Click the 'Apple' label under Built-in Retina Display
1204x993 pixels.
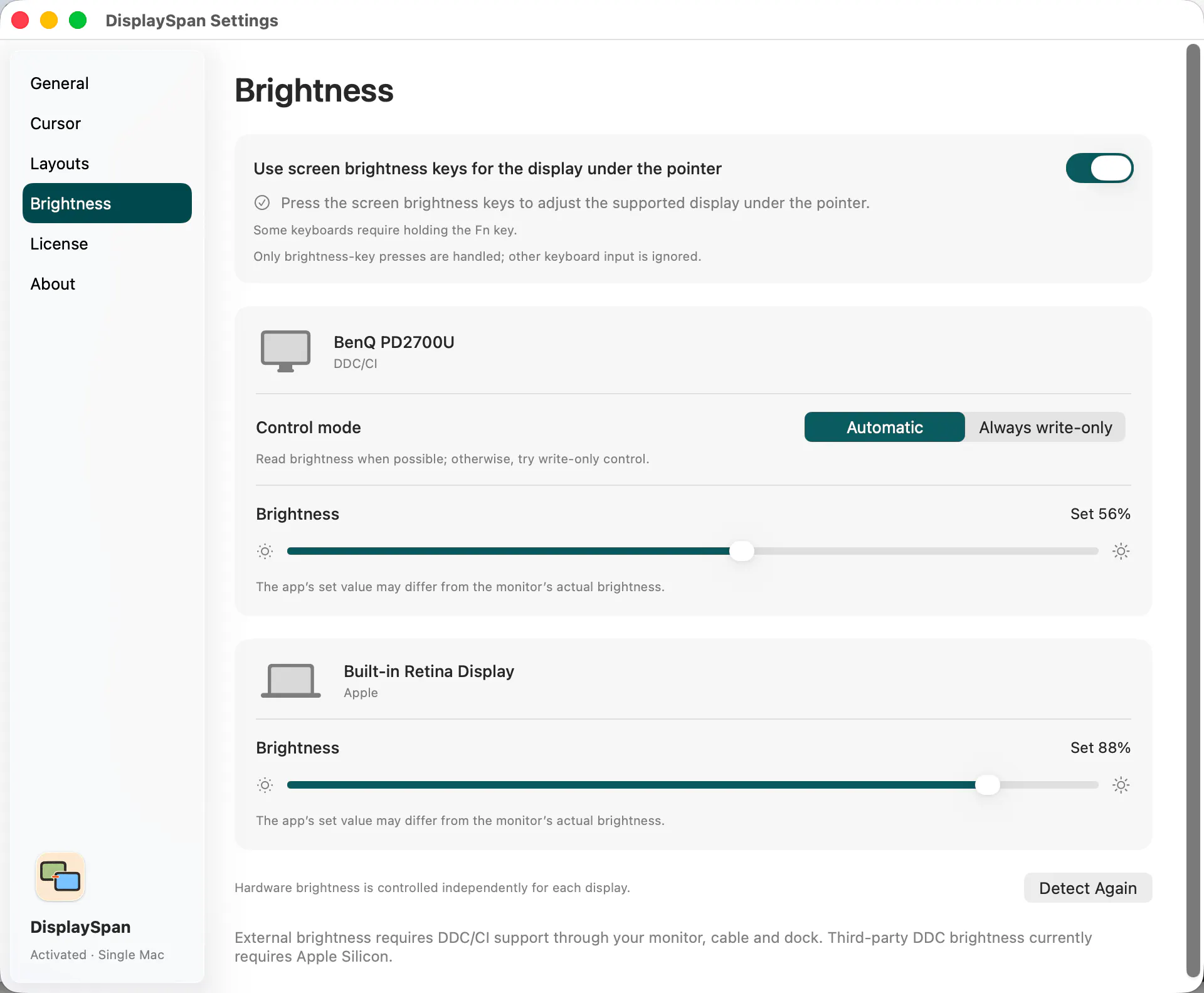[361, 693]
